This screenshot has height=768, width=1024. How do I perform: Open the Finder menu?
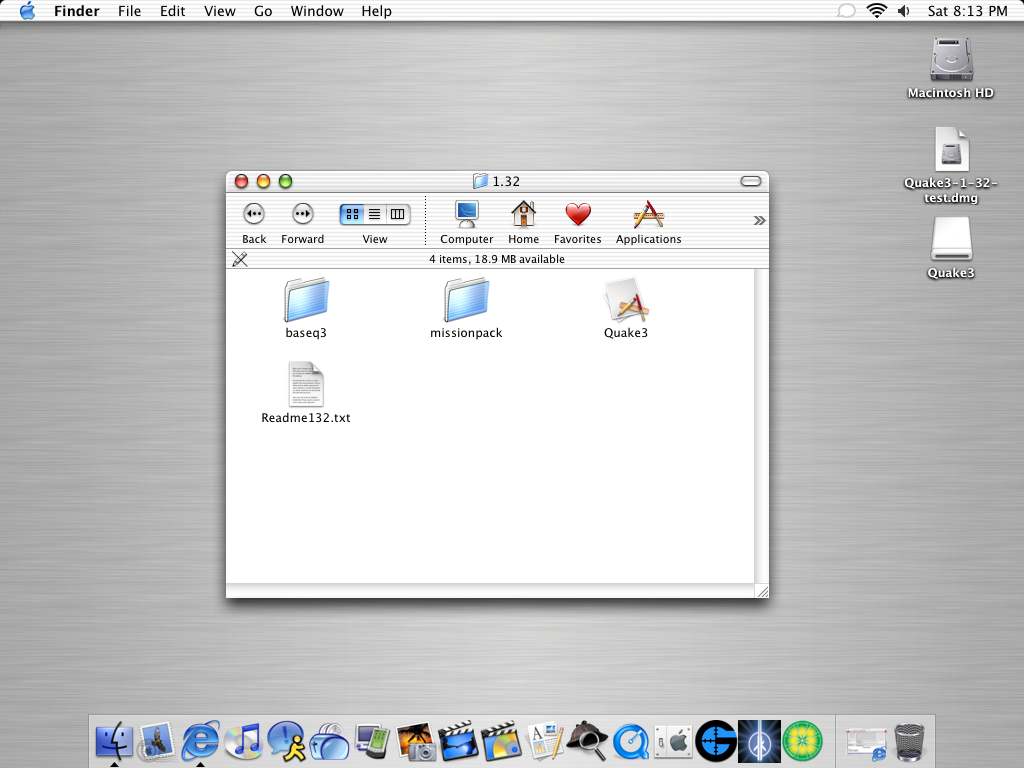coord(76,11)
